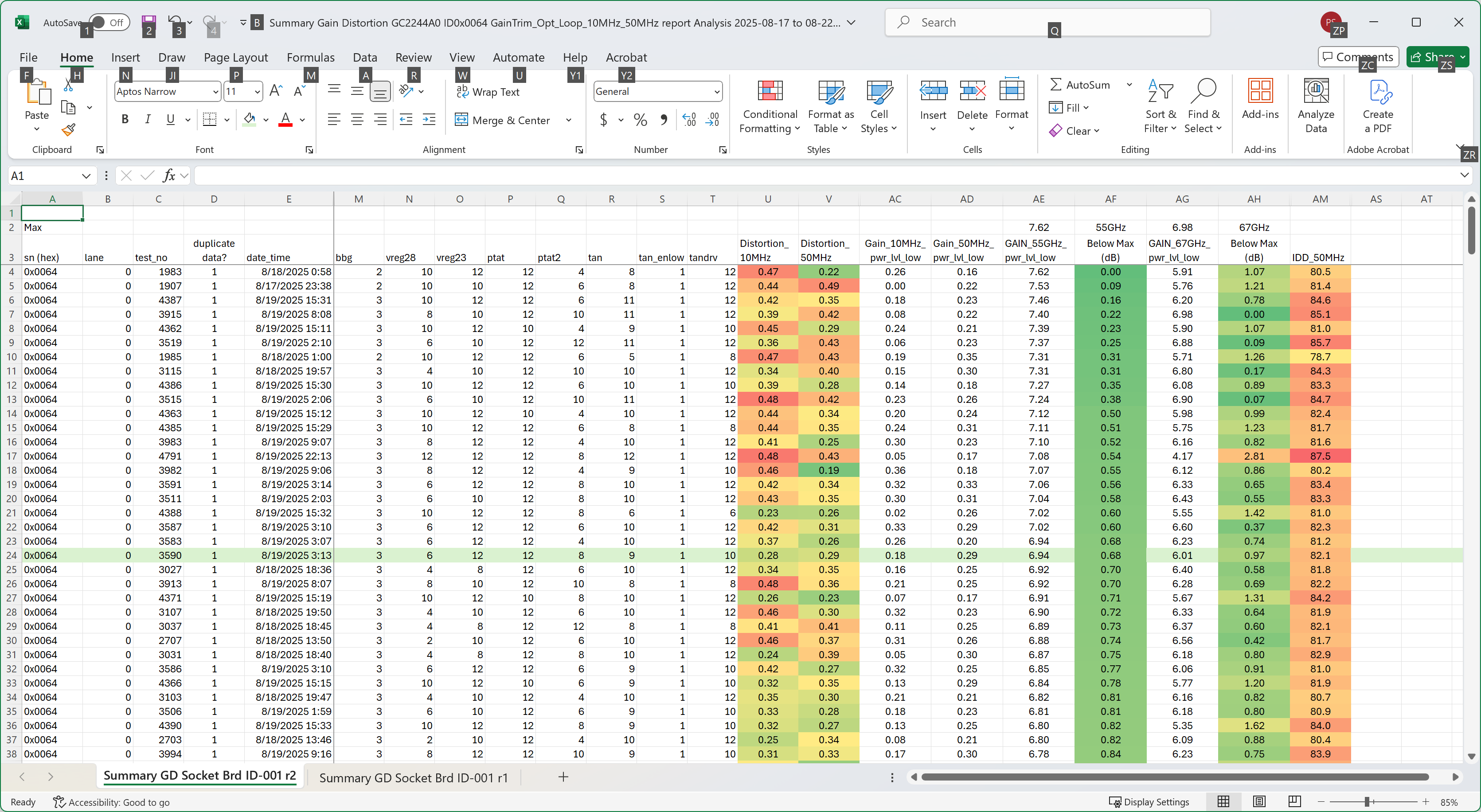The width and height of the screenshot is (1481, 812).
Task: Click the Format Painter icon
Action: 68,130
